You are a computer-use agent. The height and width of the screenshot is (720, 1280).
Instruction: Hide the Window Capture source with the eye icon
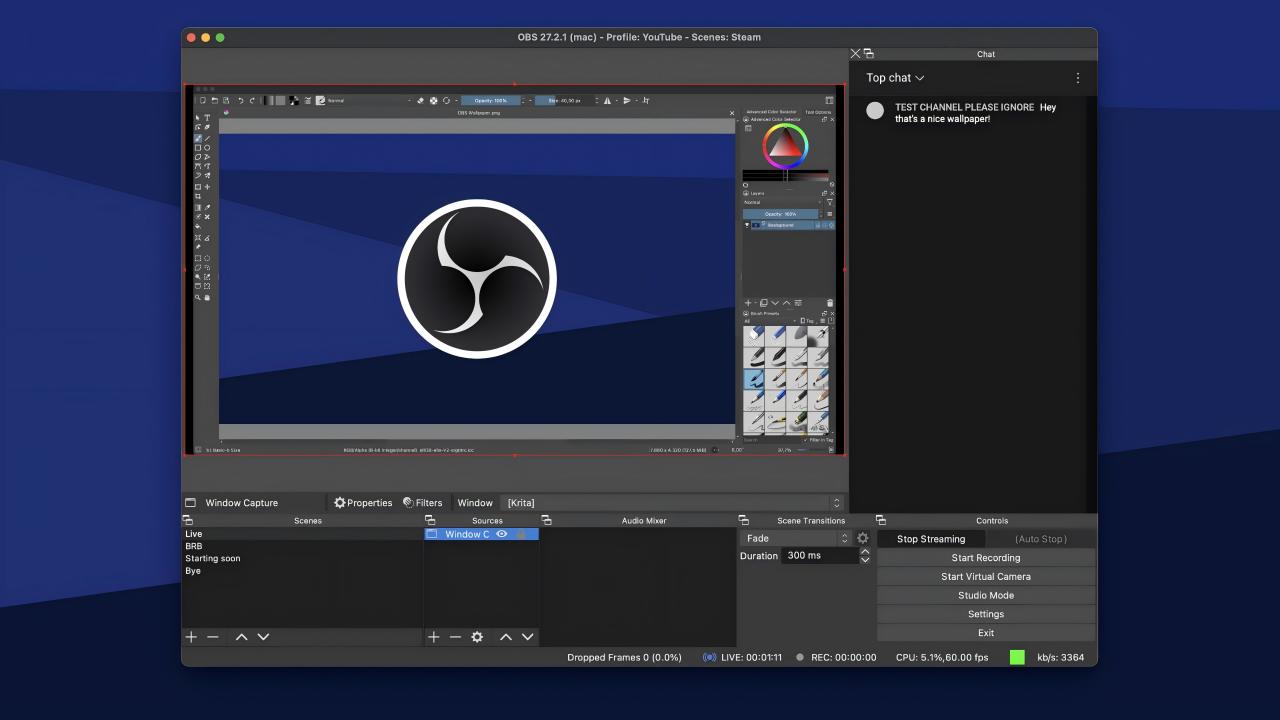coord(502,534)
